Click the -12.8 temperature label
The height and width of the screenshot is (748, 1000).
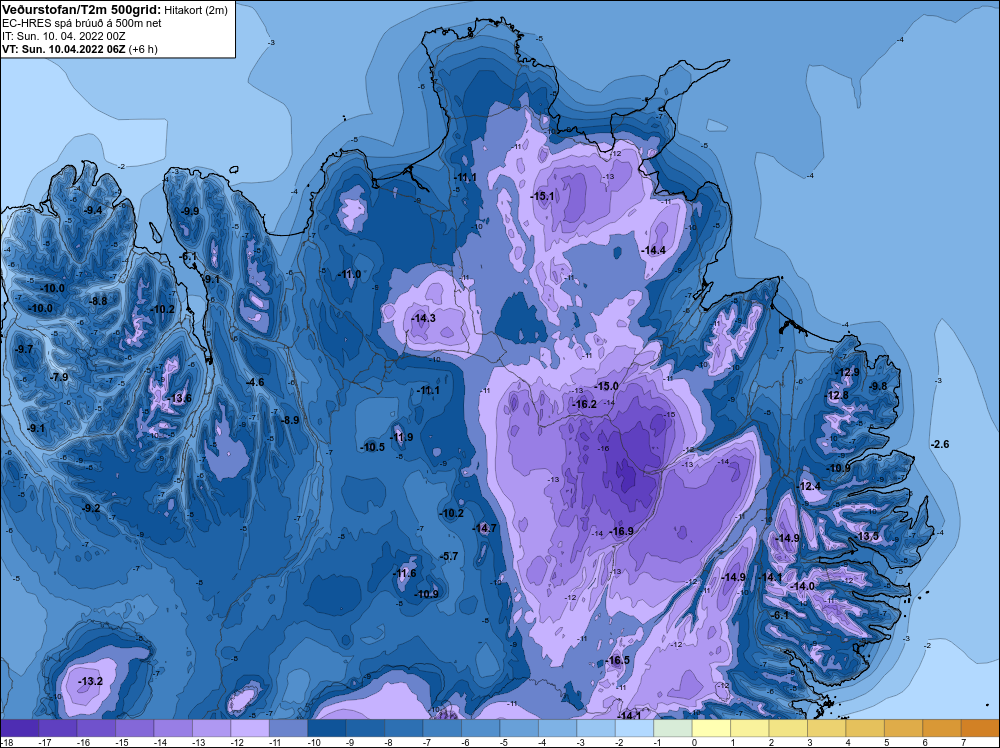[x=837, y=395]
